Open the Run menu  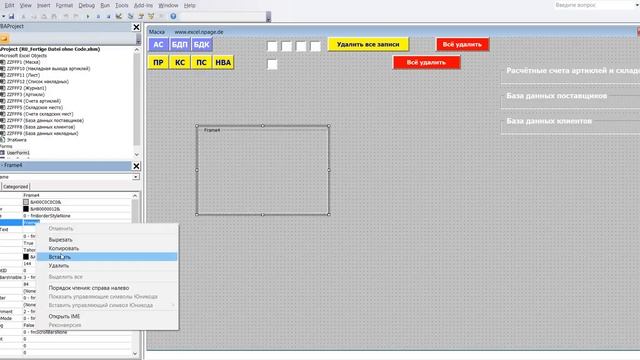(x=105, y=5)
